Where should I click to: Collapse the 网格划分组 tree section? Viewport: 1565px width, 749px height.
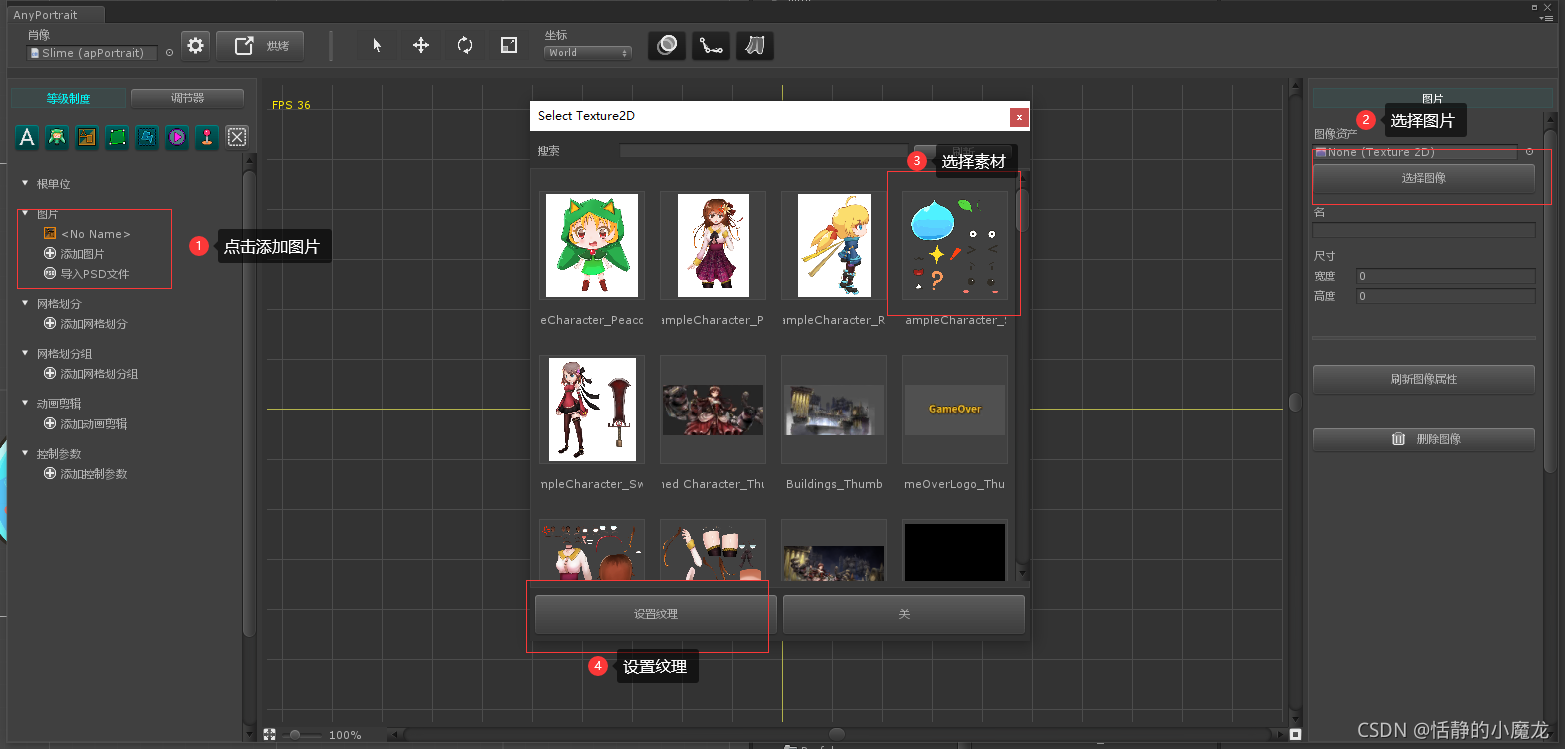pyautogui.click(x=26, y=354)
